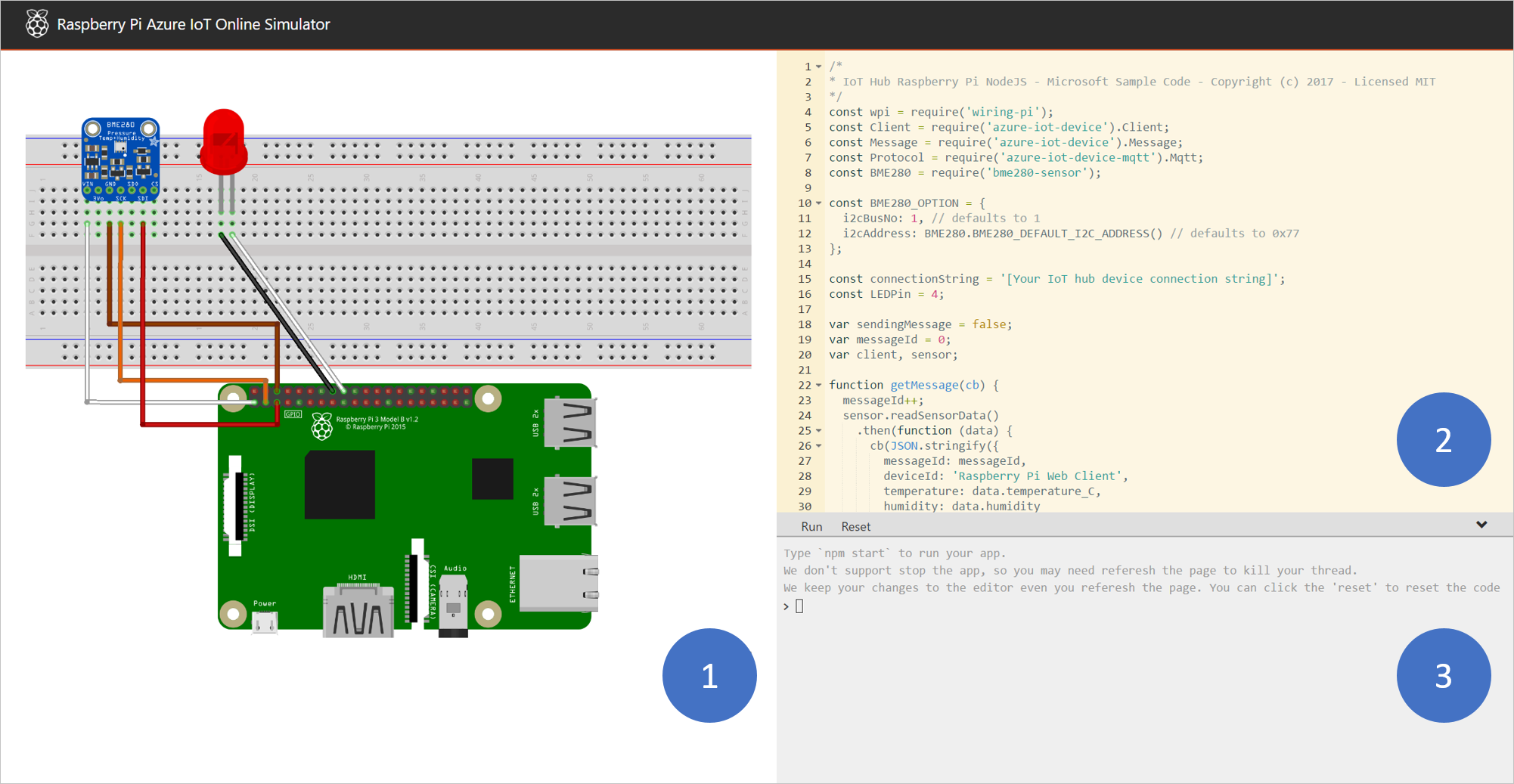This screenshot has height=784, width=1514.
Task: Fold the top comment block on line 1
Action: click(x=817, y=66)
